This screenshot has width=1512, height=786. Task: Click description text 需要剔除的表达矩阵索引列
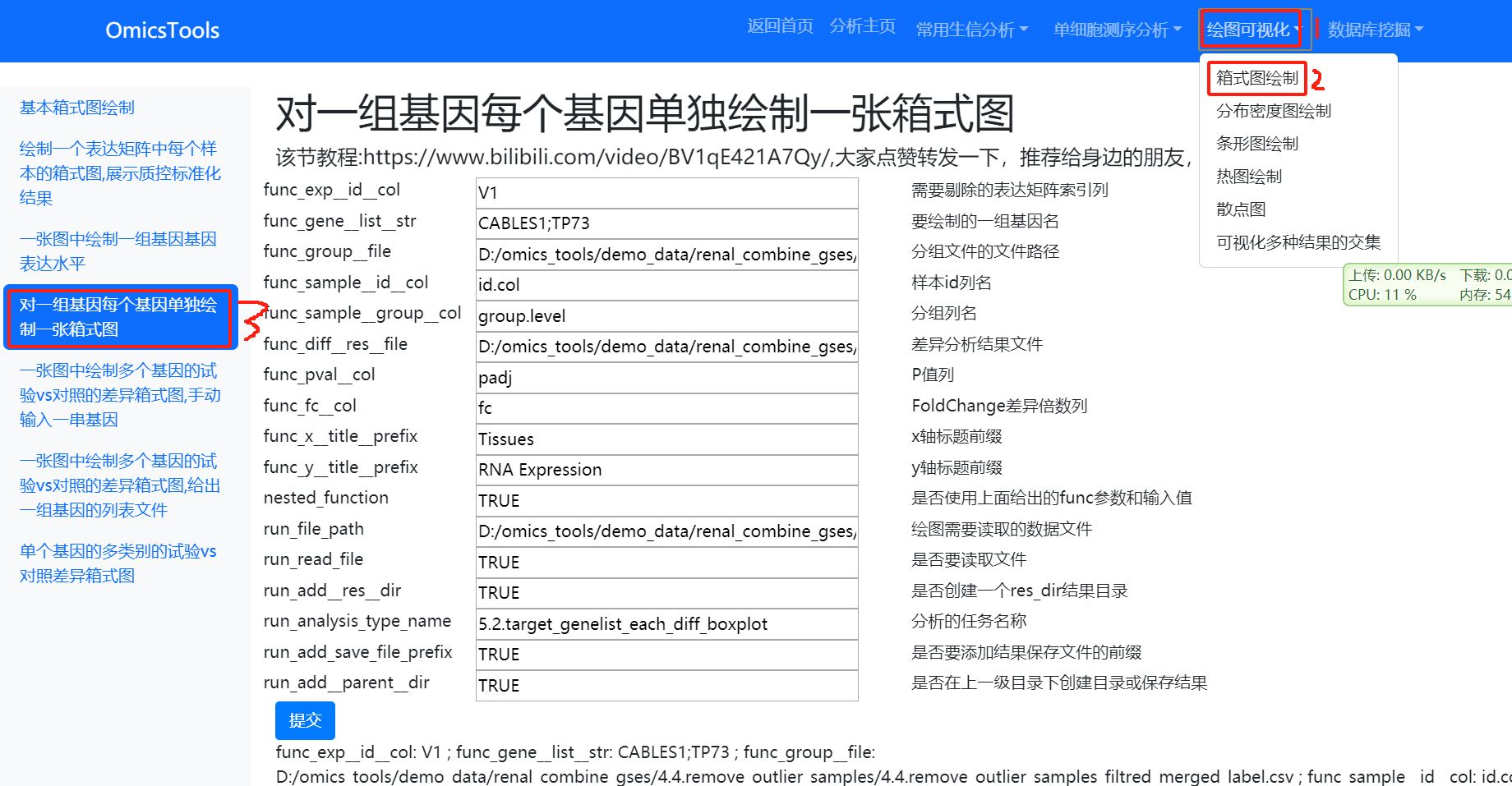(x=1010, y=190)
